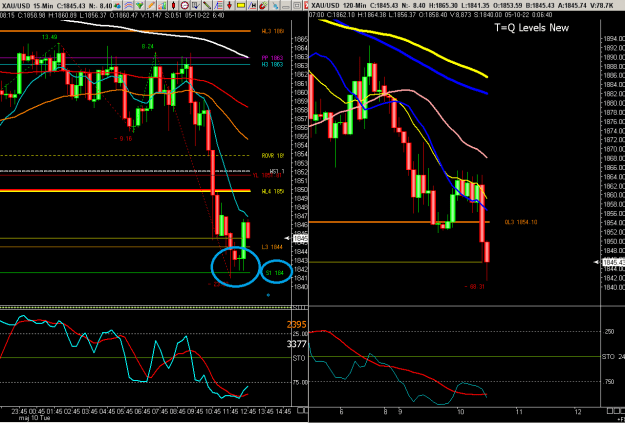Click date 10 on 120-Min time axis
Image resolution: width=625 pixels, height=423 pixels.
coord(460,412)
